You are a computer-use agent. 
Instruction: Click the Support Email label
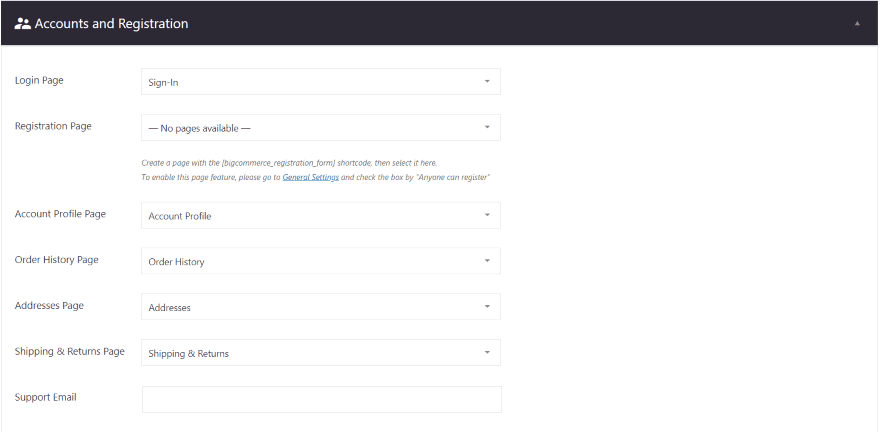[45, 397]
